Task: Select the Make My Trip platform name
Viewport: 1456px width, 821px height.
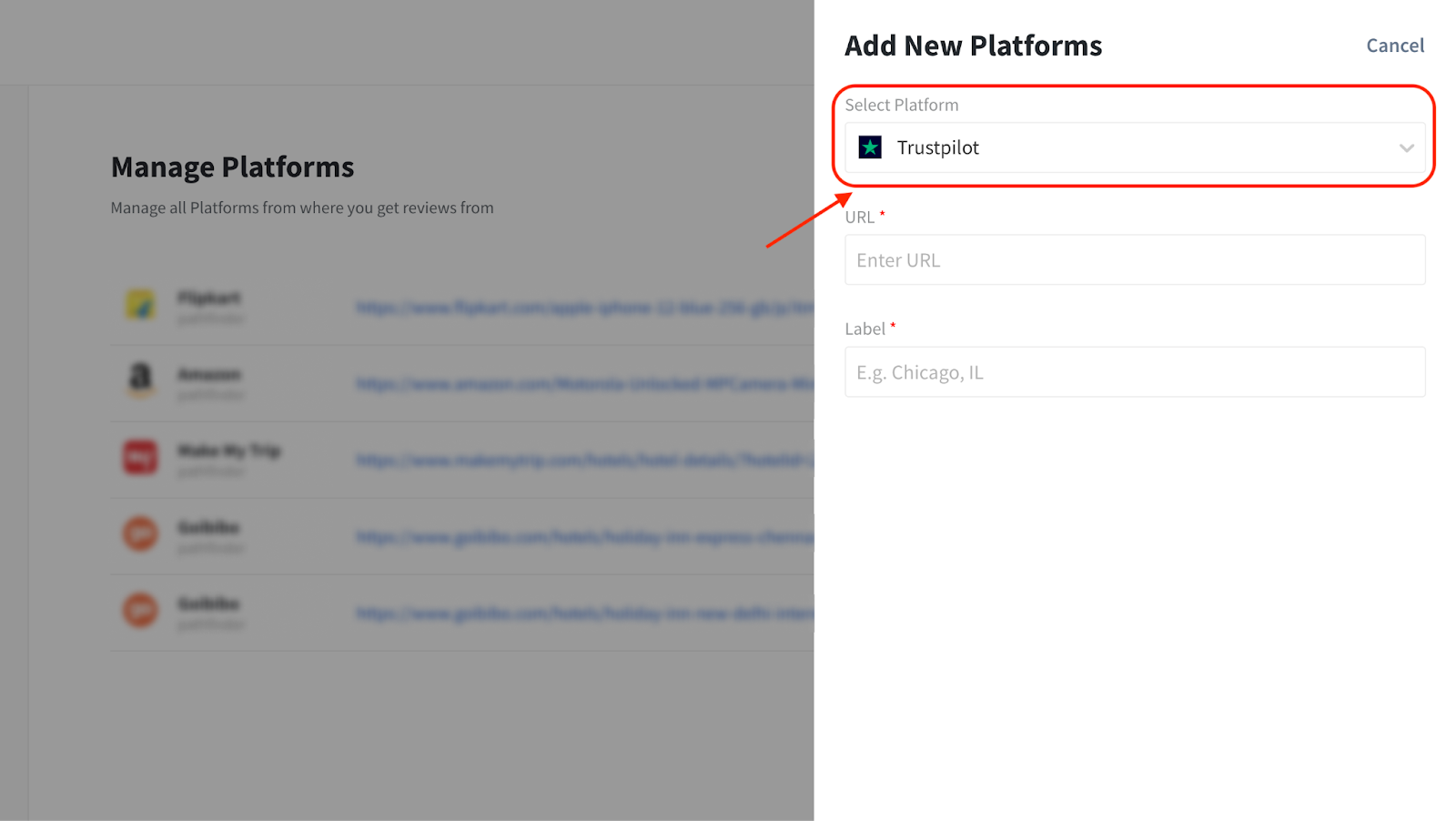Action: pyautogui.click(x=228, y=451)
